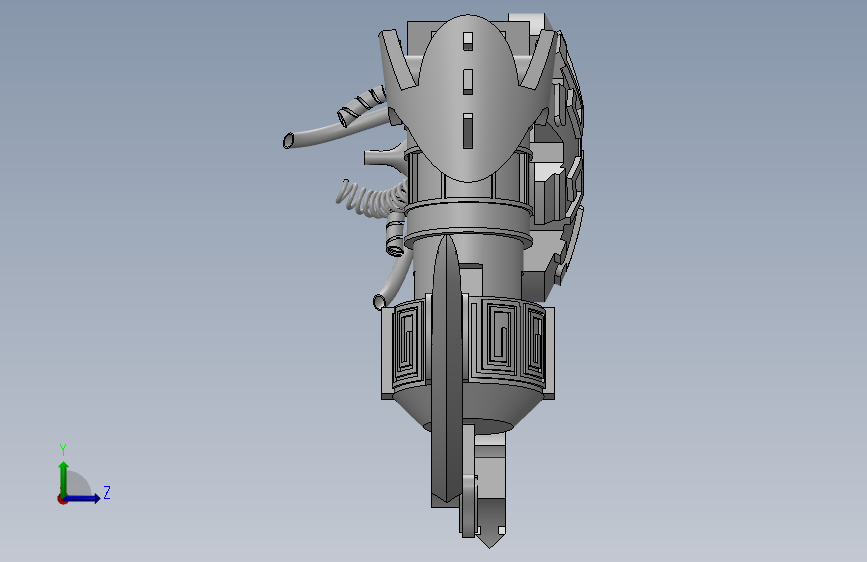Select the vertical blade fin on model front
Screen dimensions: 867x562
(x=447, y=368)
